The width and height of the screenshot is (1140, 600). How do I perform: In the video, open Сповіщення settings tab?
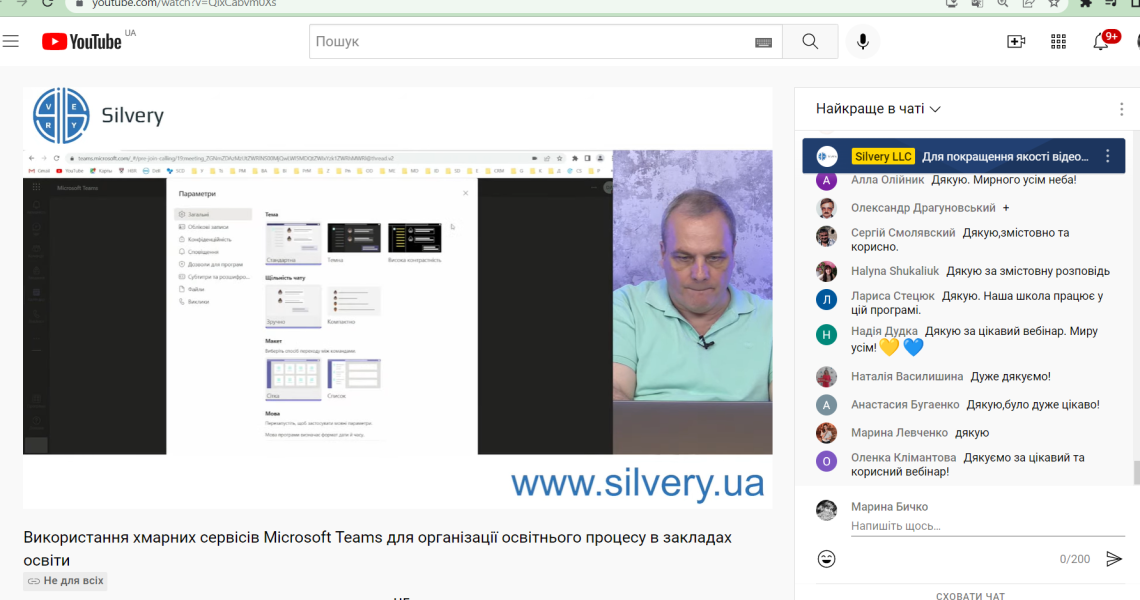click(202, 252)
